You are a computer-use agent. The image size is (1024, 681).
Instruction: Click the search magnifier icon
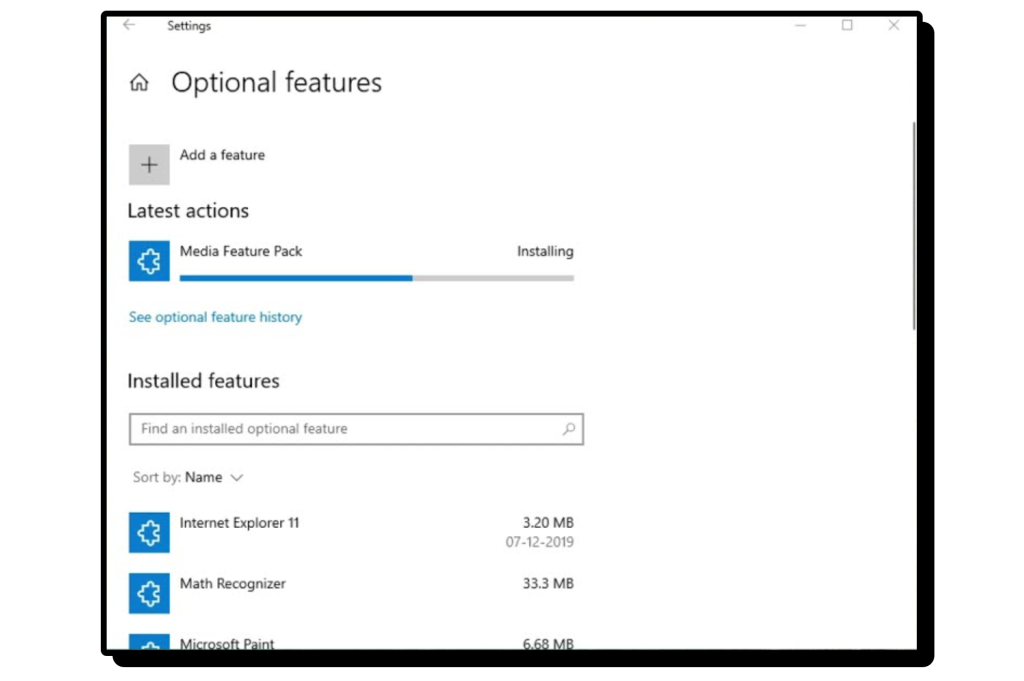(x=569, y=429)
